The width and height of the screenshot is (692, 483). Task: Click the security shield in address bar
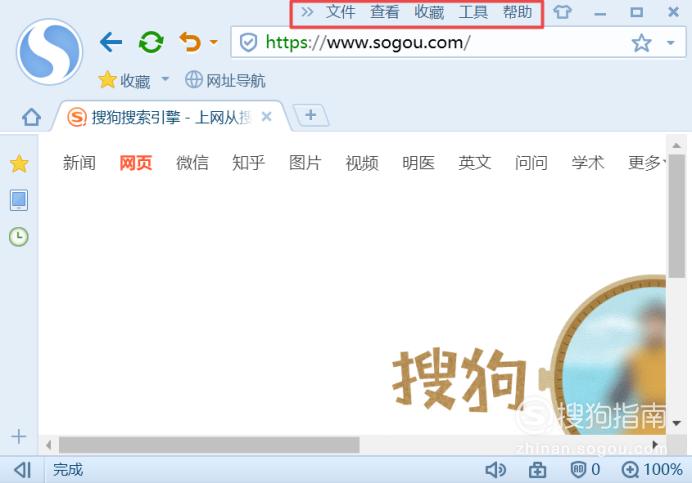pyautogui.click(x=248, y=42)
